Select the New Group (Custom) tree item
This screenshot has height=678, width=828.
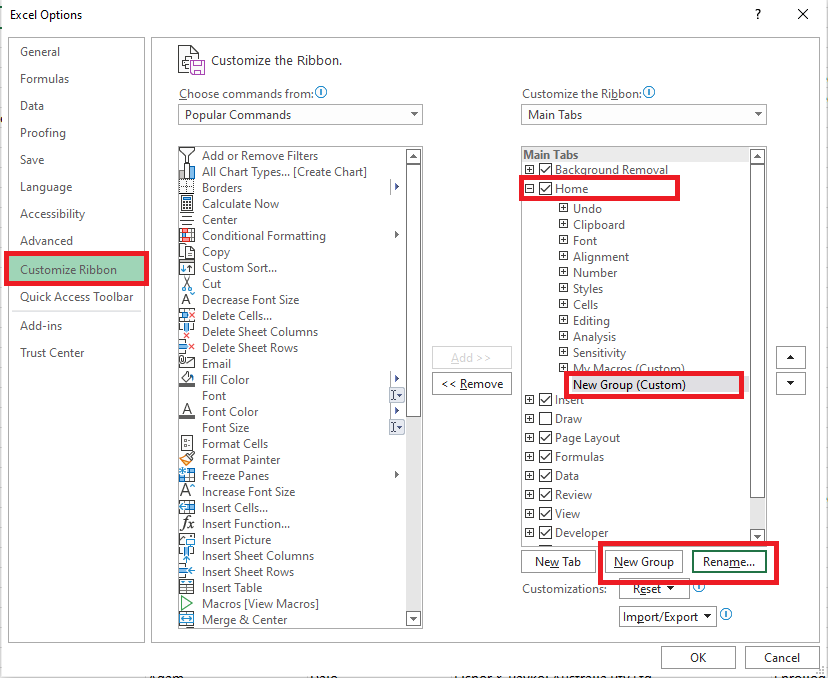(629, 385)
